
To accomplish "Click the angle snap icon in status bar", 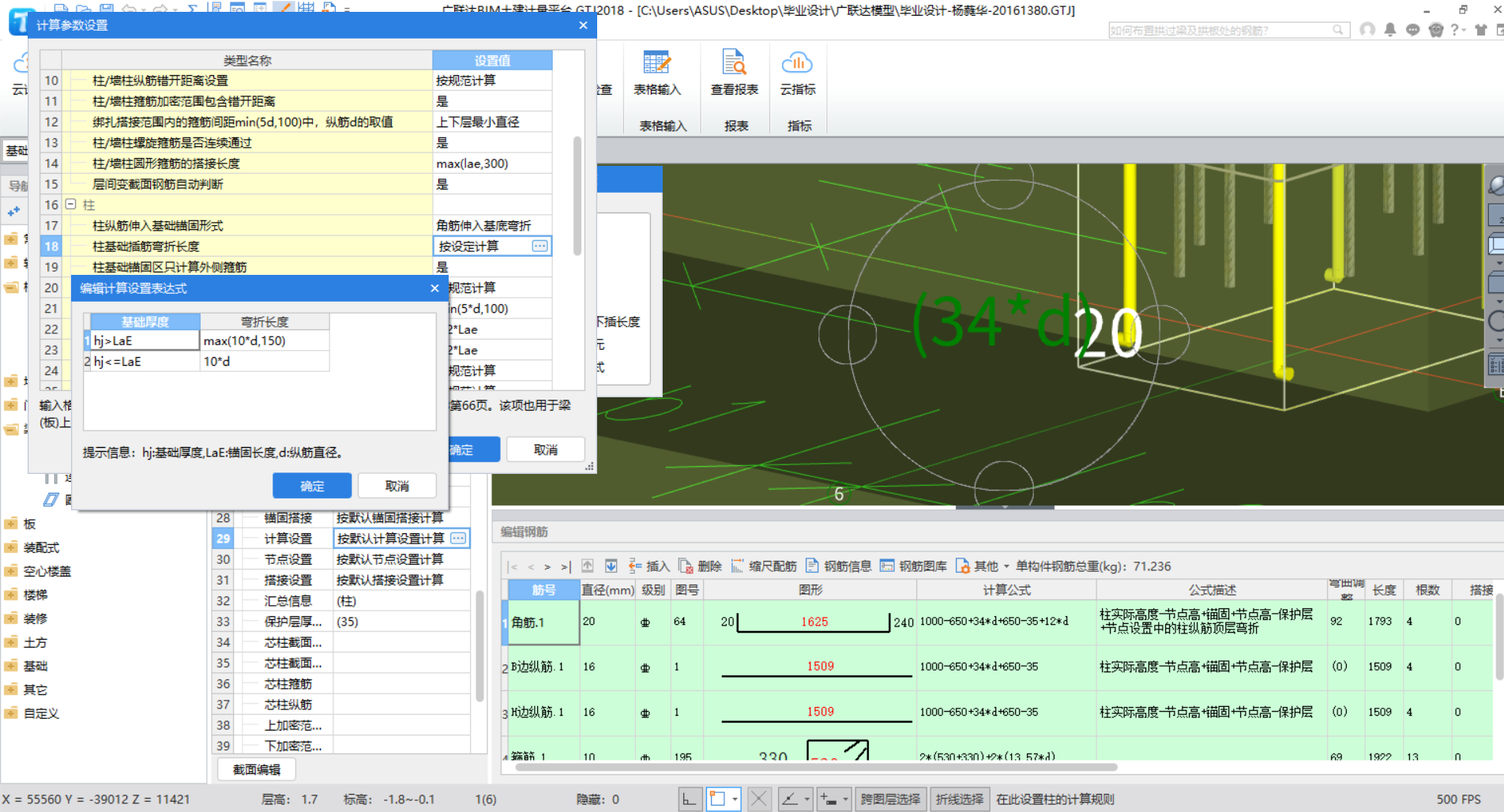I will pyautogui.click(x=789, y=799).
